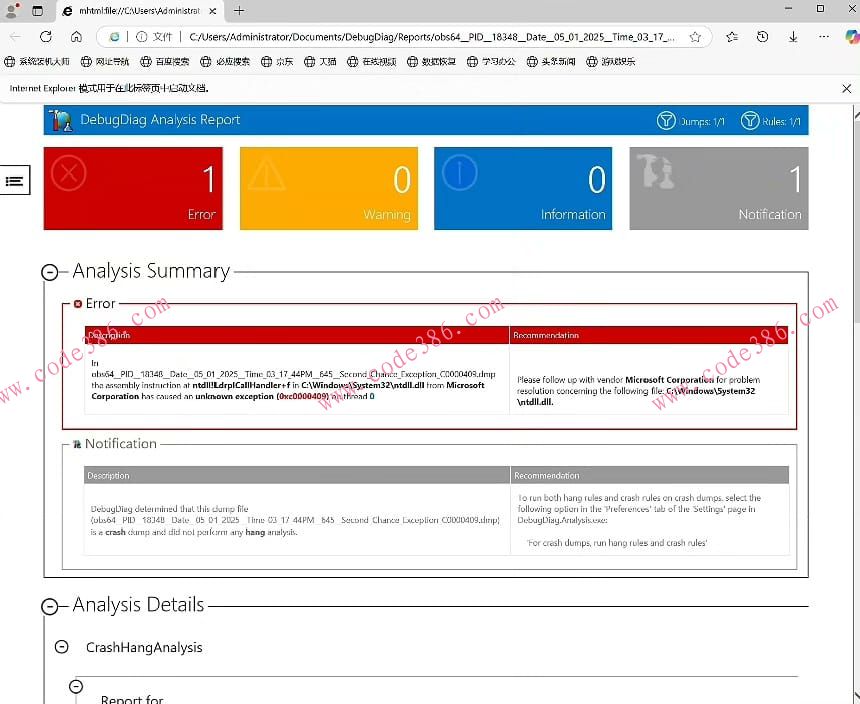Viewport: 860px width, 704px height.
Task: Click the Dumps filter funnel icon
Action: click(666, 121)
